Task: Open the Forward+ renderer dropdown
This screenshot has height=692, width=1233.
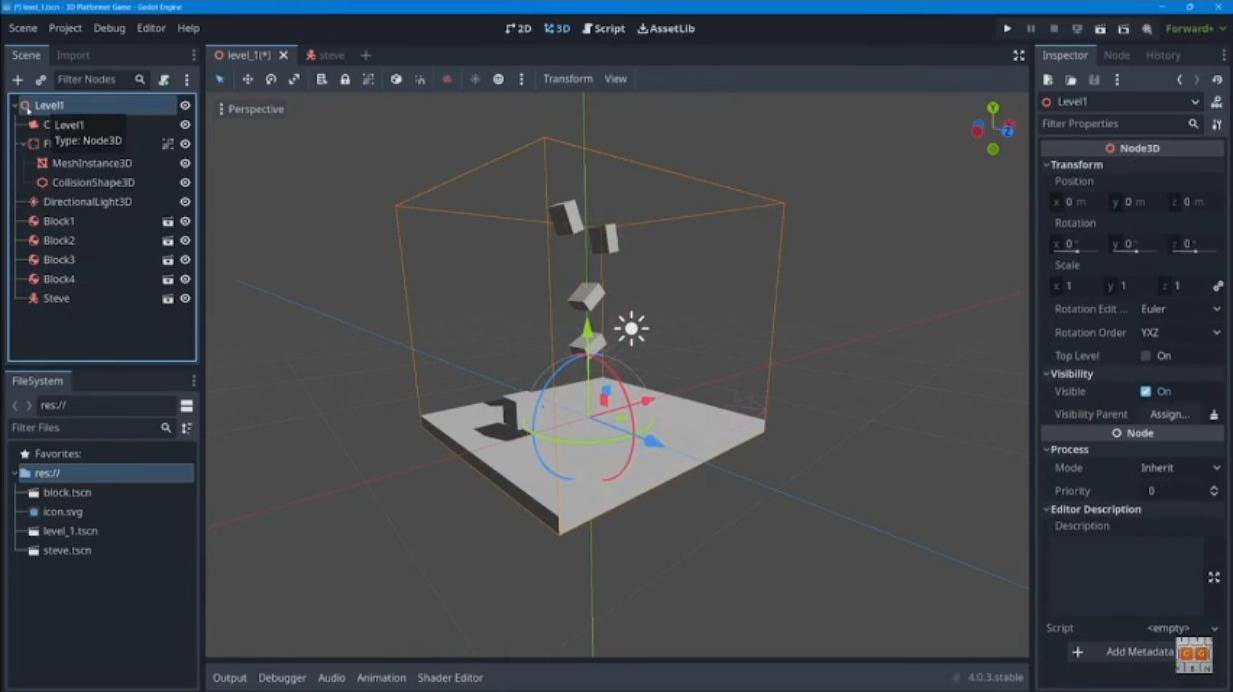Action: (x=1195, y=29)
